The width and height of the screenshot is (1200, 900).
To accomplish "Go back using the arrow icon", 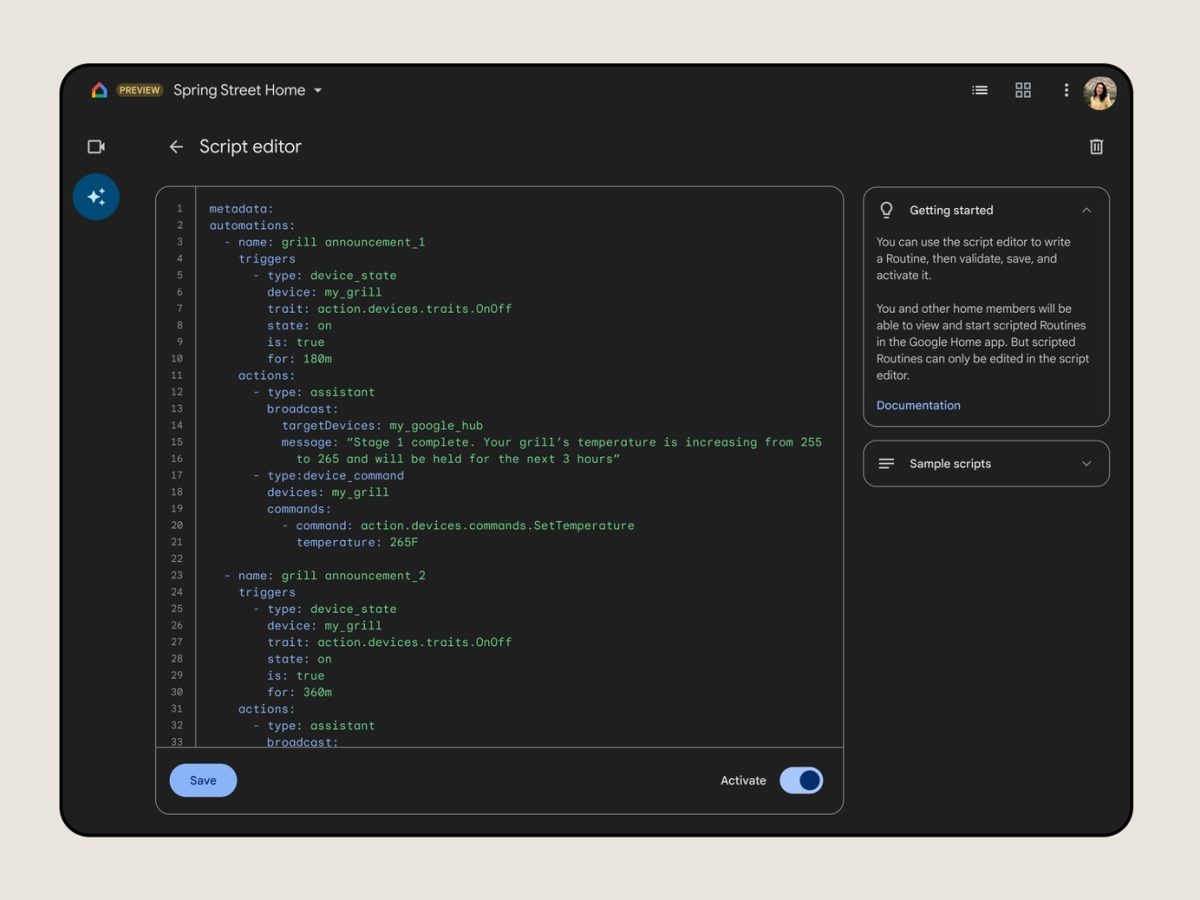I will click(176, 147).
